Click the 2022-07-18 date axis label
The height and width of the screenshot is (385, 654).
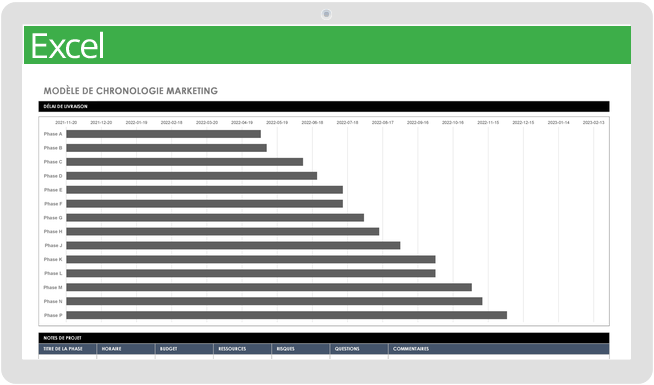(x=347, y=123)
